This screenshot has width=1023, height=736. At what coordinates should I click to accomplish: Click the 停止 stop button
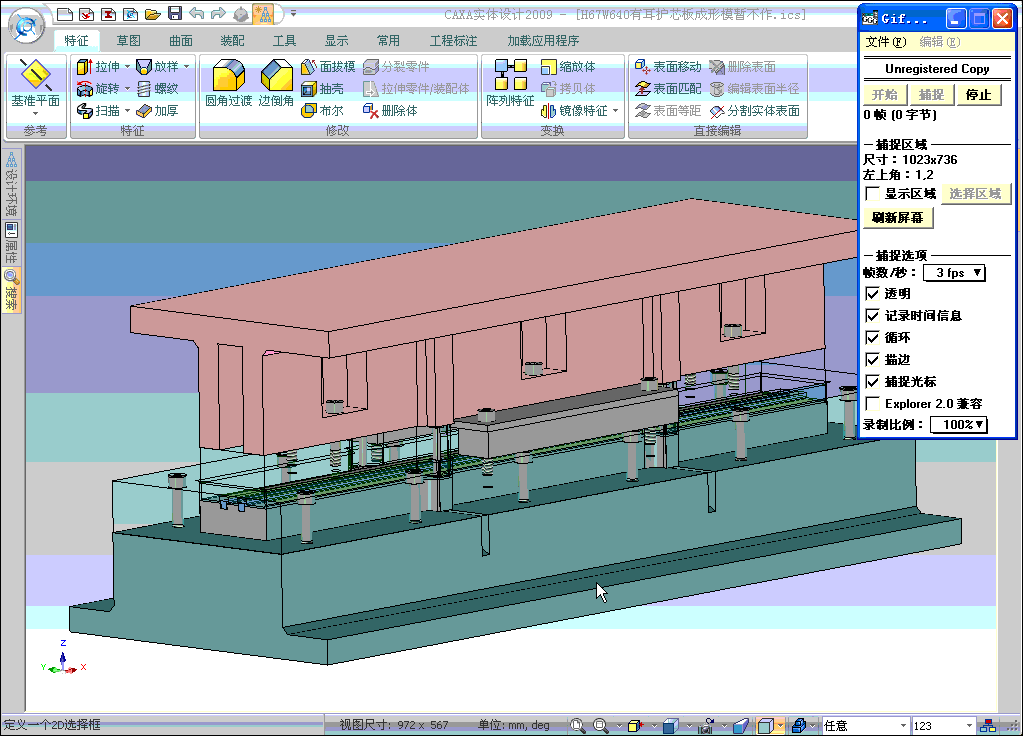click(x=978, y=95)
